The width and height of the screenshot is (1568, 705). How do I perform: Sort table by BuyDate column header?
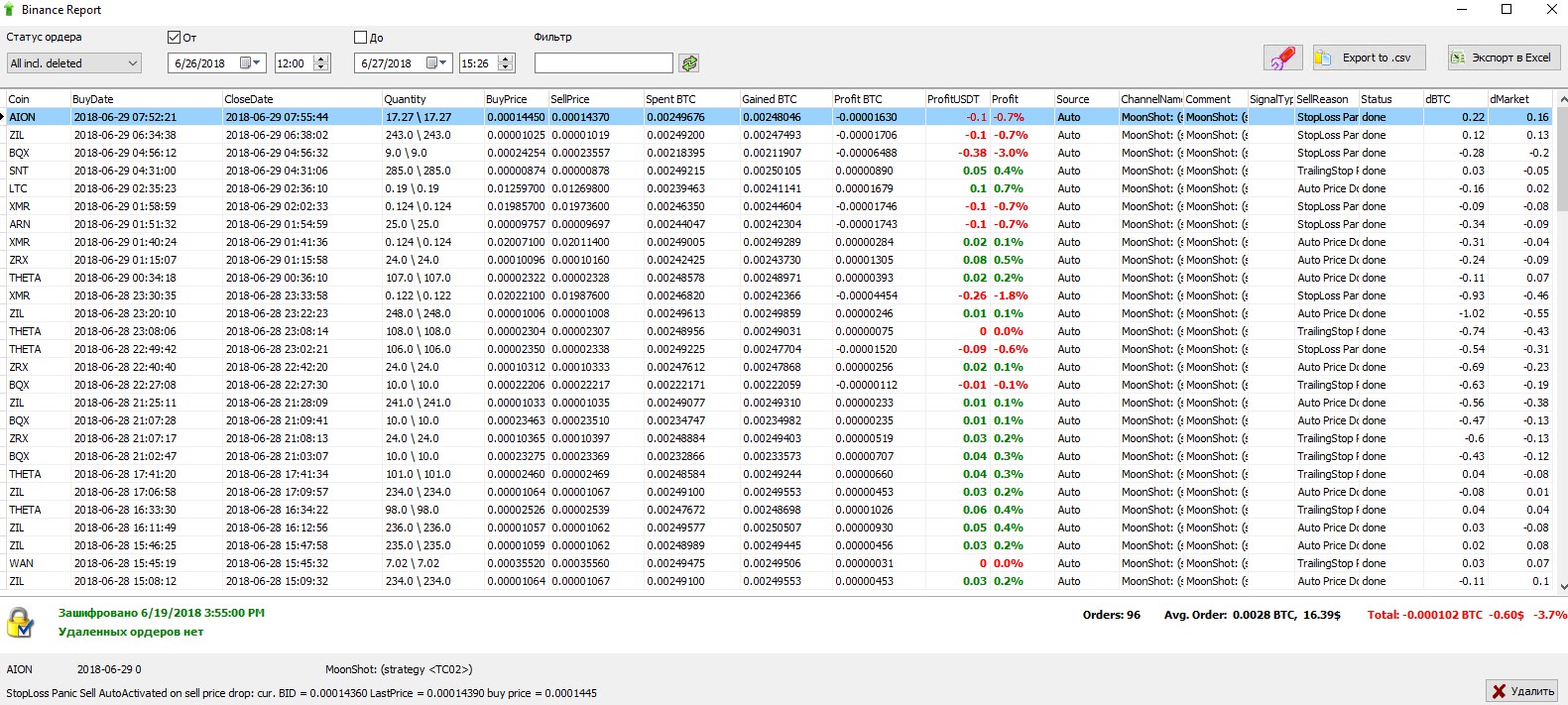pos(145,99)
